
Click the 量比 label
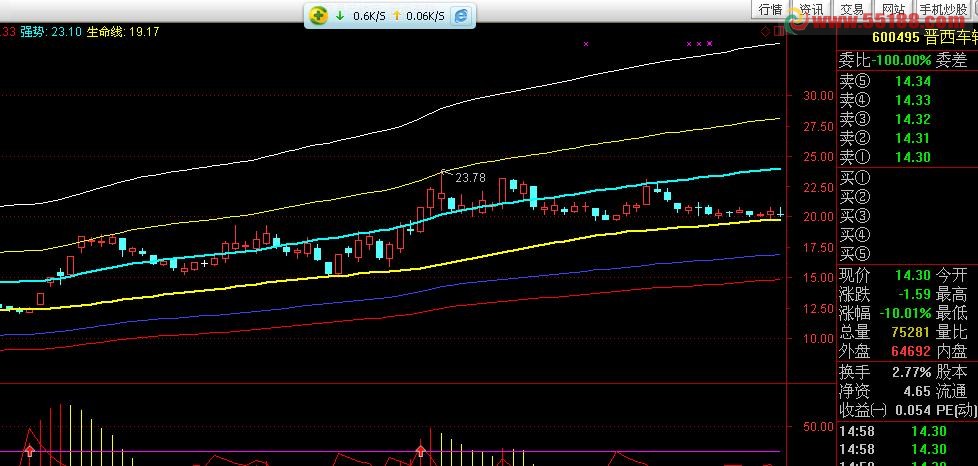click(x=952, y=332)
